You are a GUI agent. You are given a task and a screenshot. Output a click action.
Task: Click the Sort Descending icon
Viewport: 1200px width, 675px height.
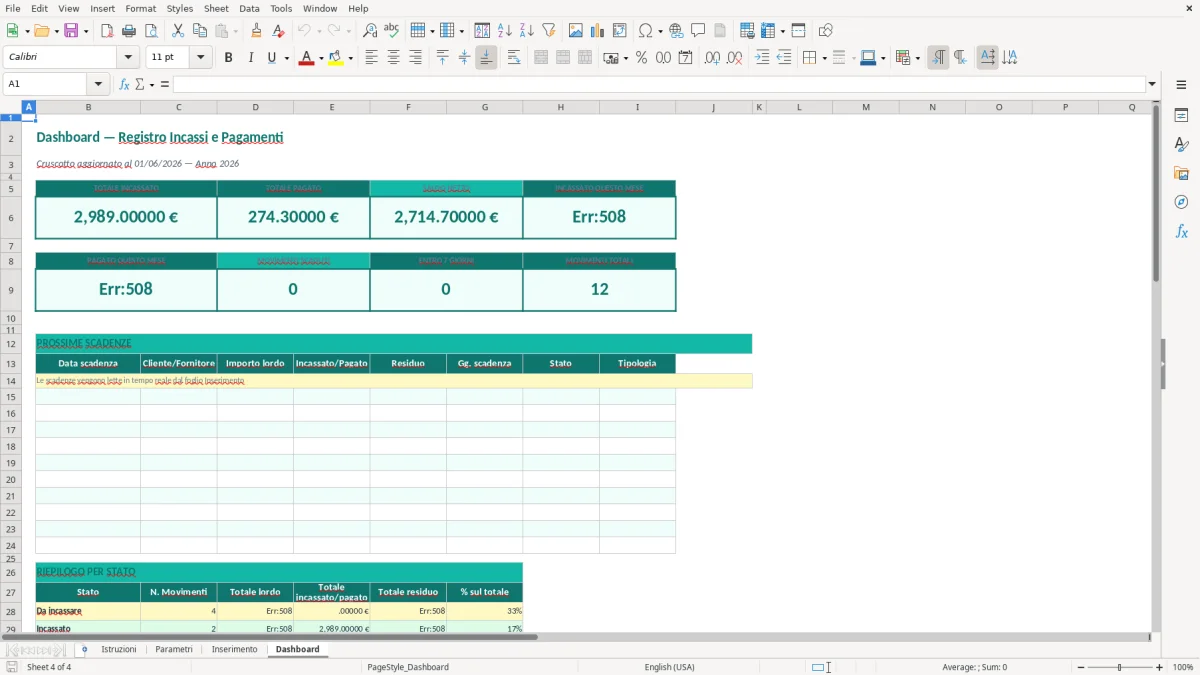tap(527, 31)
